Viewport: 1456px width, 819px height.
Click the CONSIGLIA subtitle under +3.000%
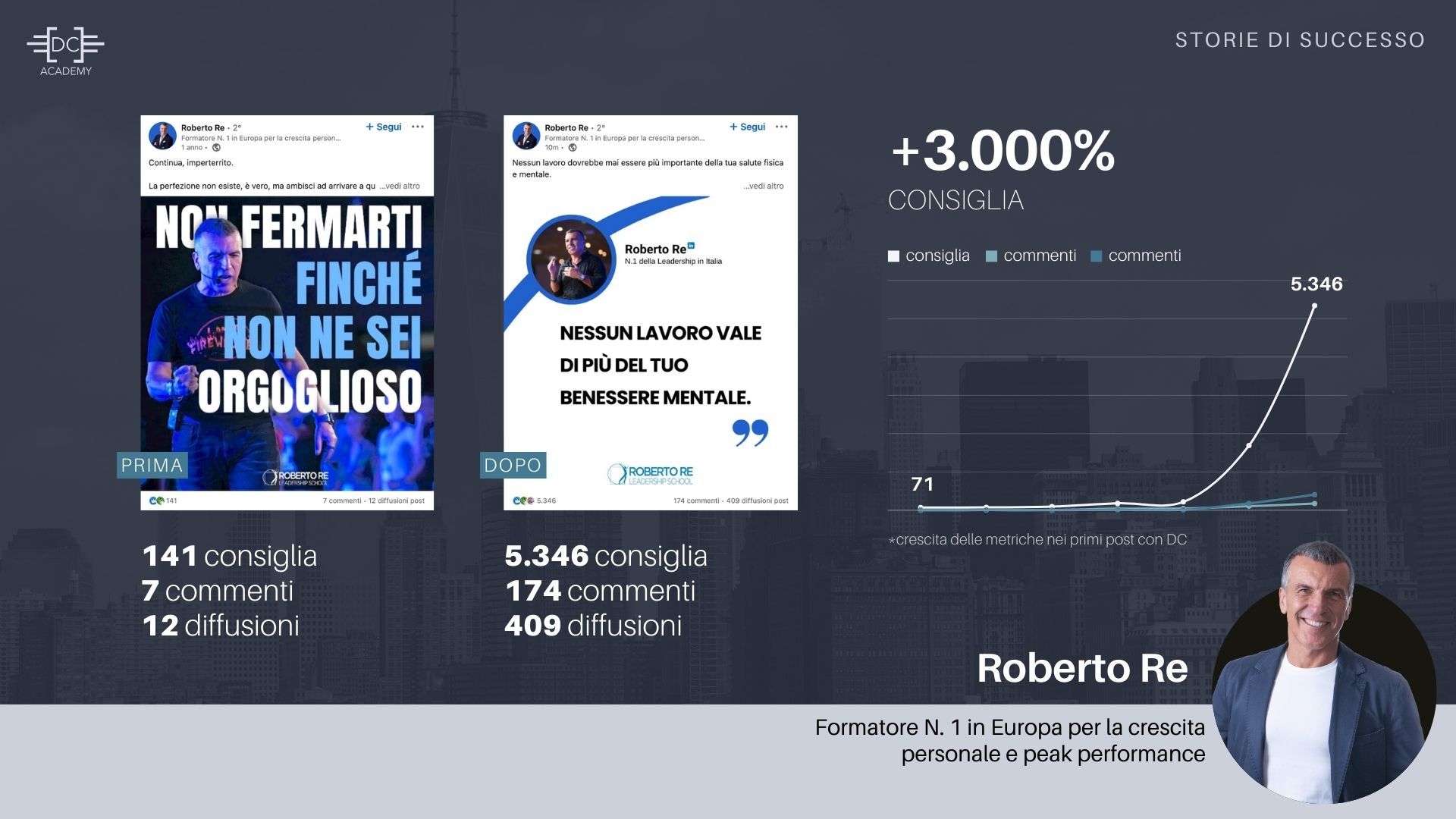[x=955, y=200]
